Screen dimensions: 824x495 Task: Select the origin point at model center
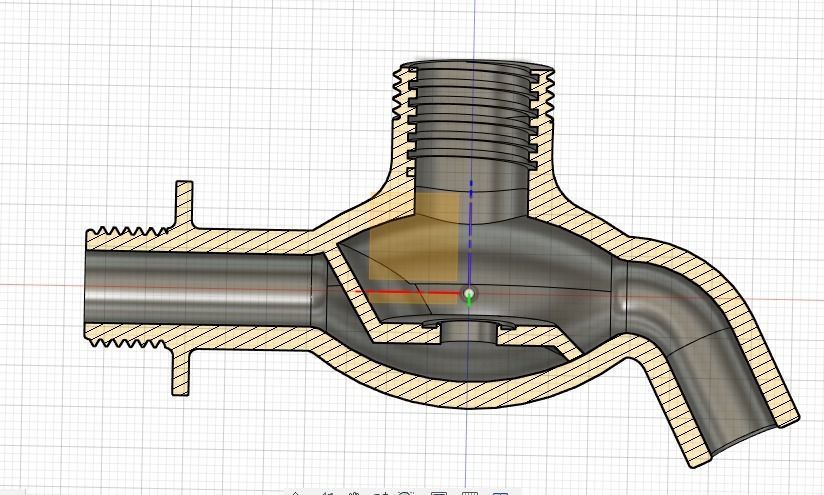pos(470,293)
